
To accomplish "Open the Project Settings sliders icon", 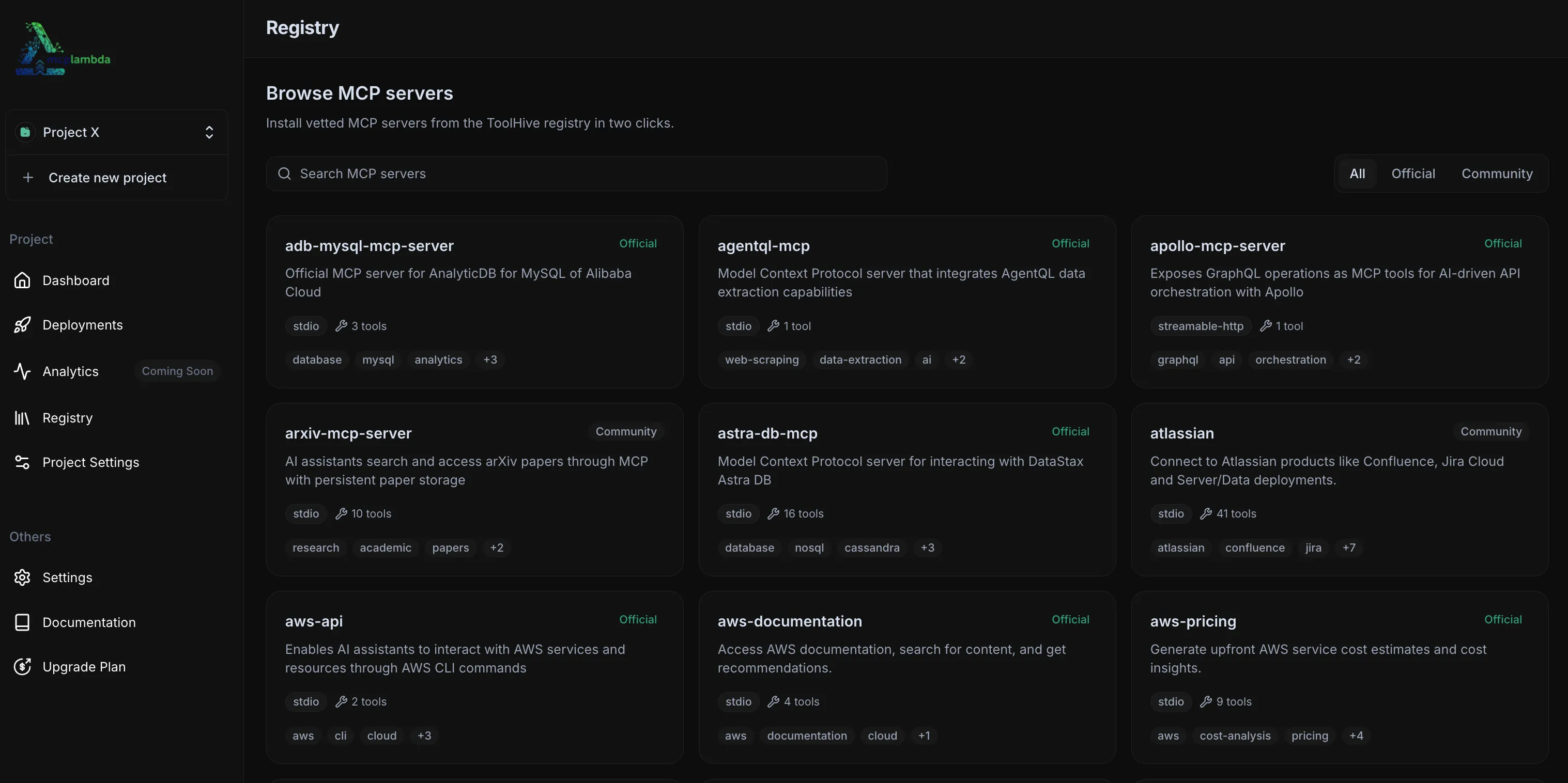I will point(23,462).
